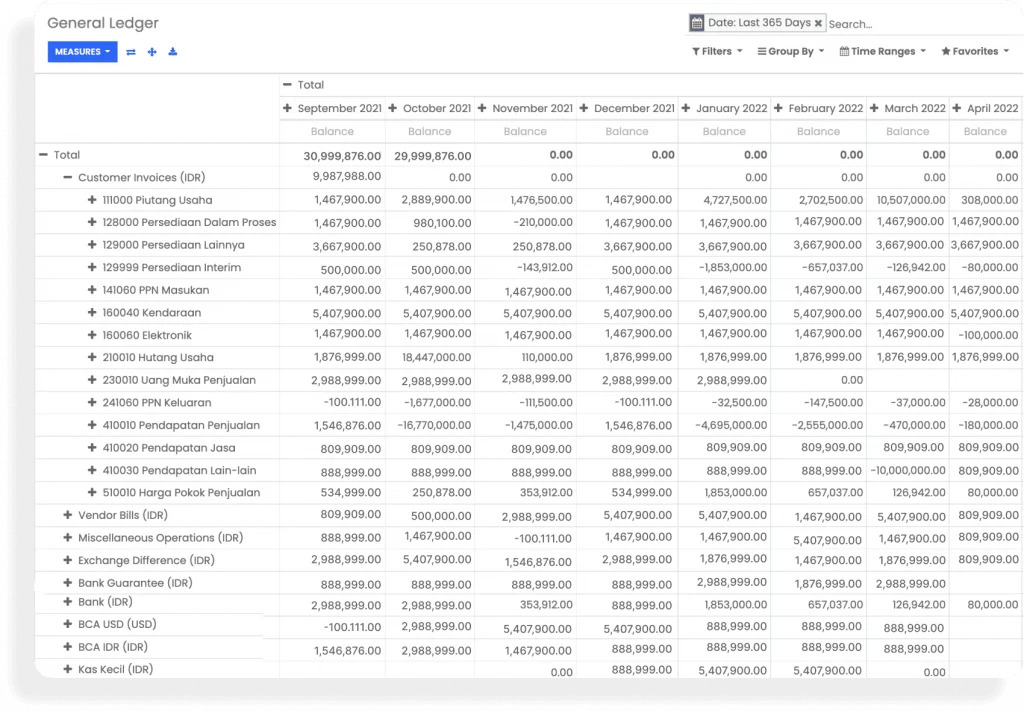Screen dimensions: 1024x713
Task: Expand Bank (IDR) row
Action: tap(67, 602)
